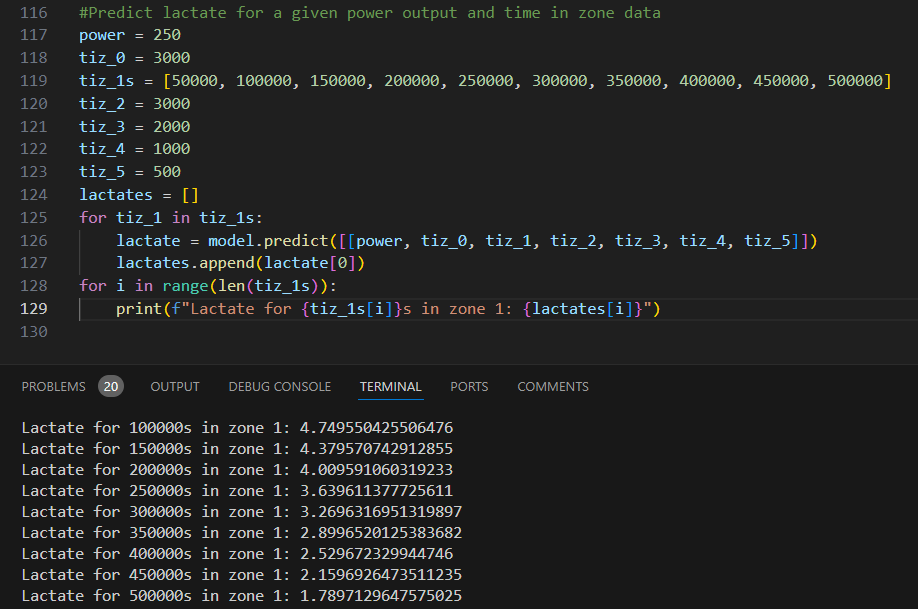Click terminal value 2.8996520125383682

(381, 533)
